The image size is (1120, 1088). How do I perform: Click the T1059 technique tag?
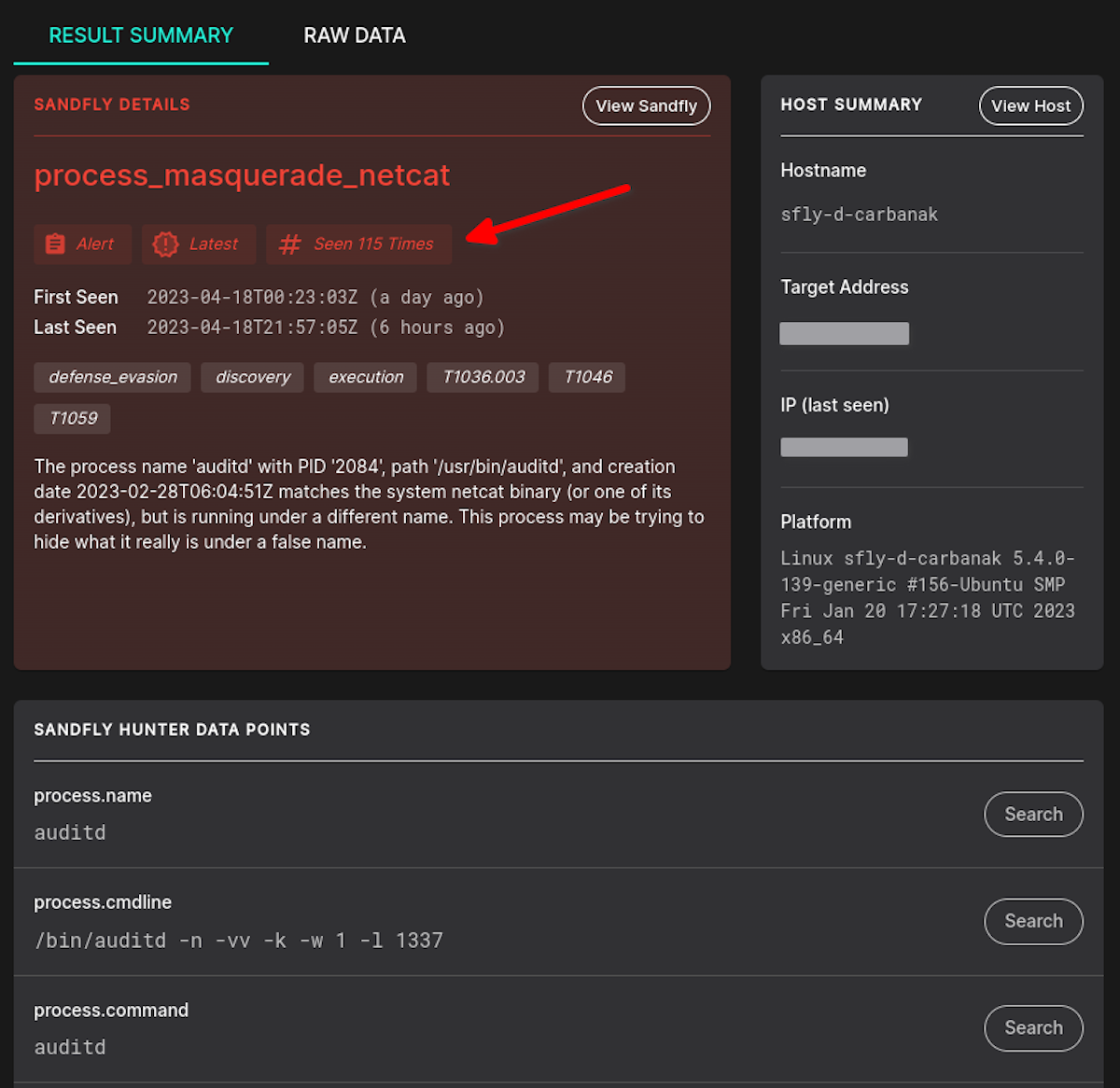(73, 418)
